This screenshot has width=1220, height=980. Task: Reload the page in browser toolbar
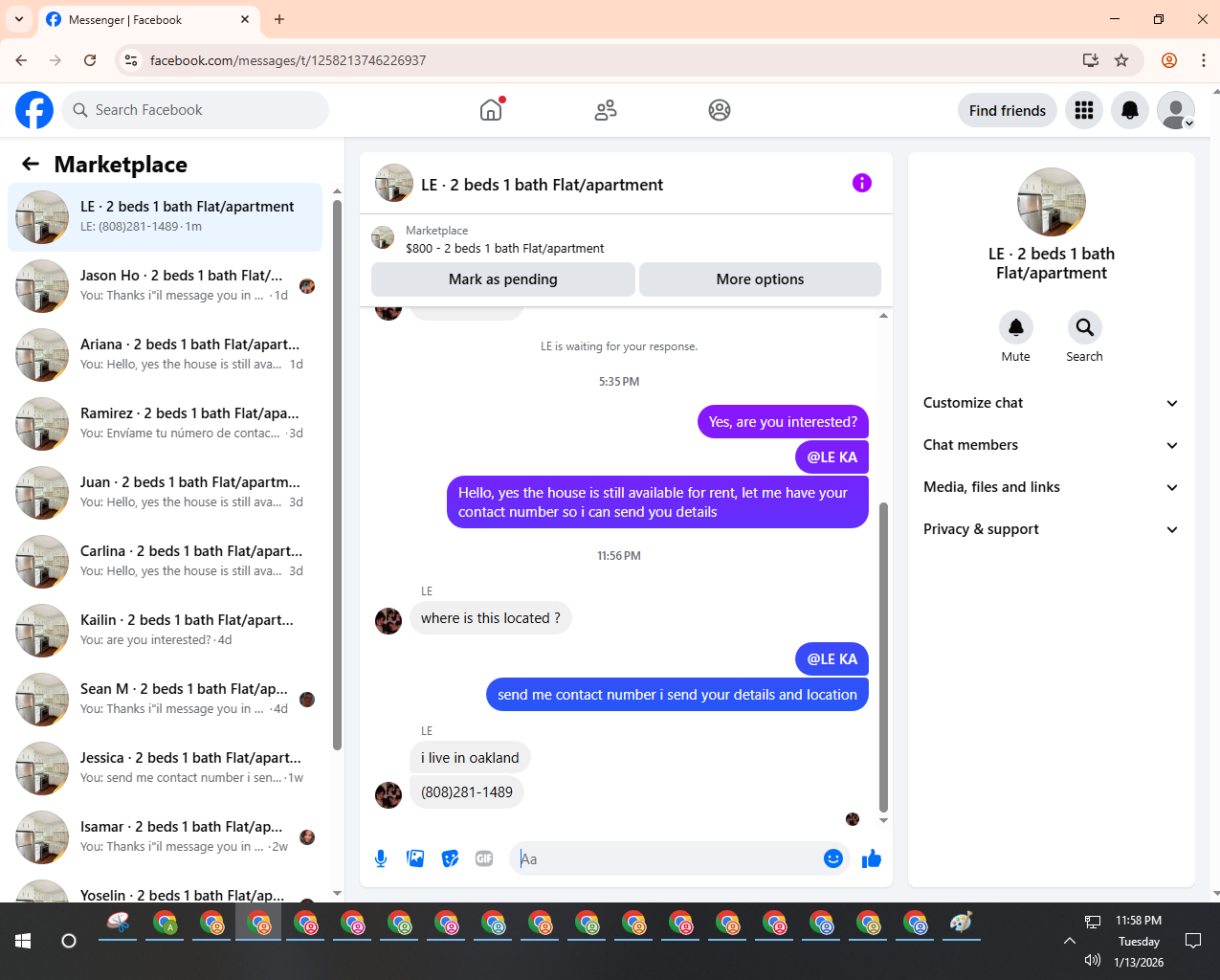[90, 60]
